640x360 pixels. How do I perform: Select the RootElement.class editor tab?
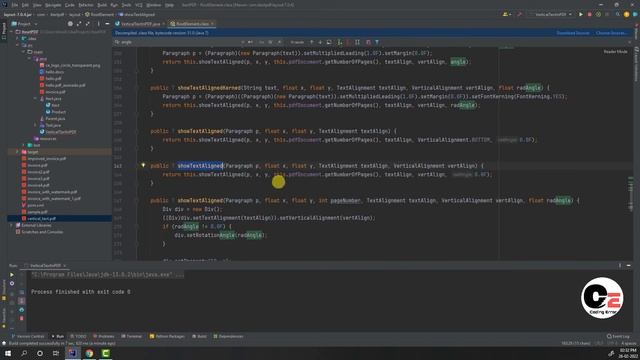click(192, 24)
